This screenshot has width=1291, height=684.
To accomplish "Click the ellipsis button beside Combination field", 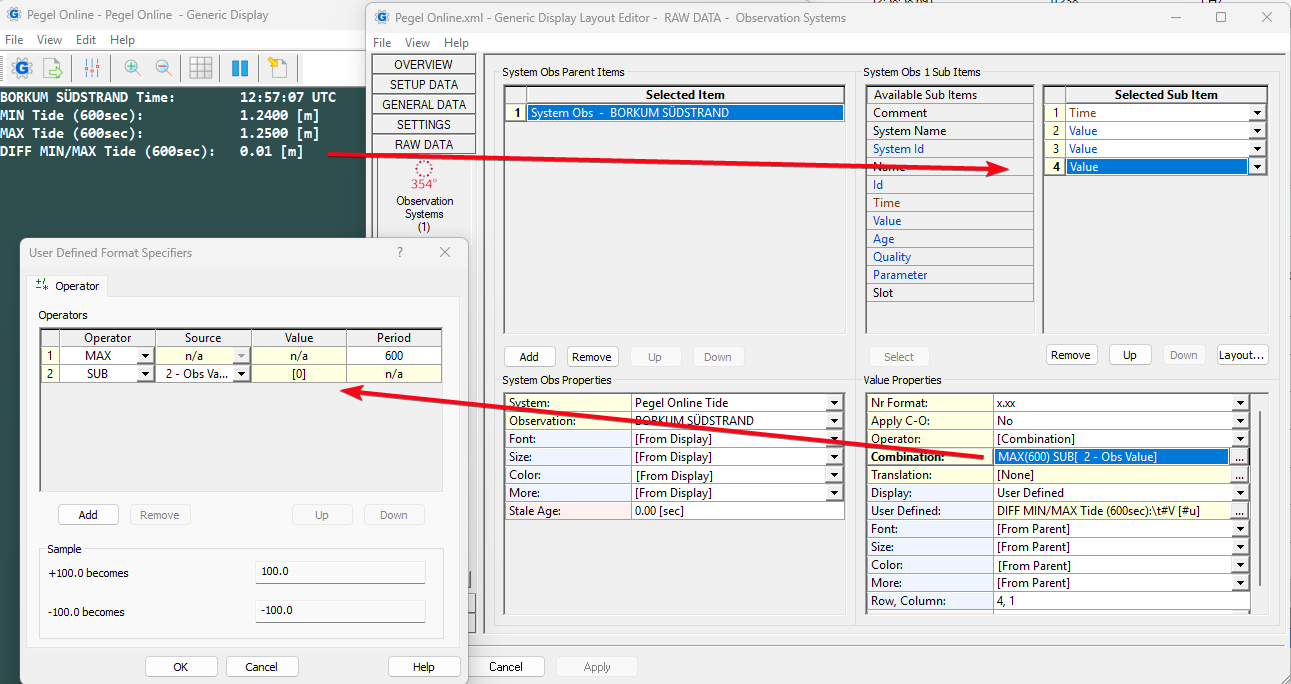I will tap(1240, 457).
